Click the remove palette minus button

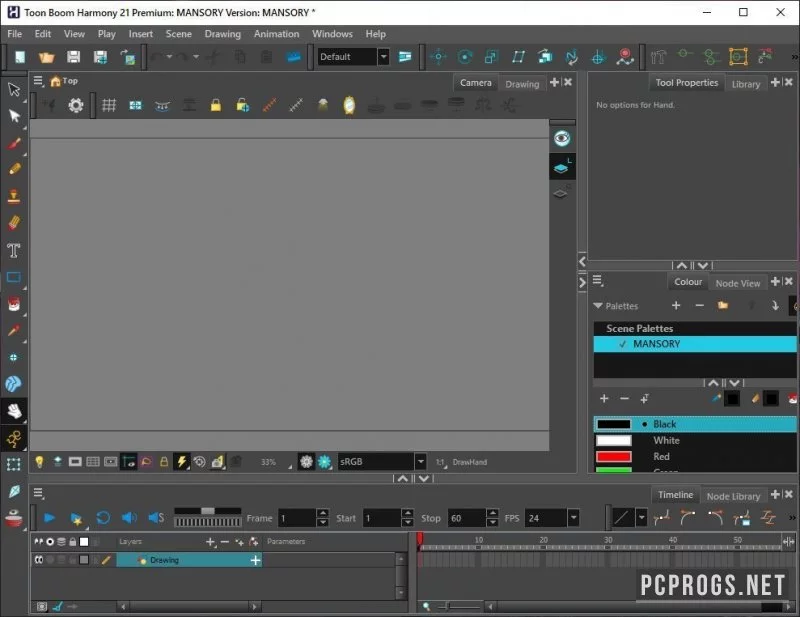[699, 306]
